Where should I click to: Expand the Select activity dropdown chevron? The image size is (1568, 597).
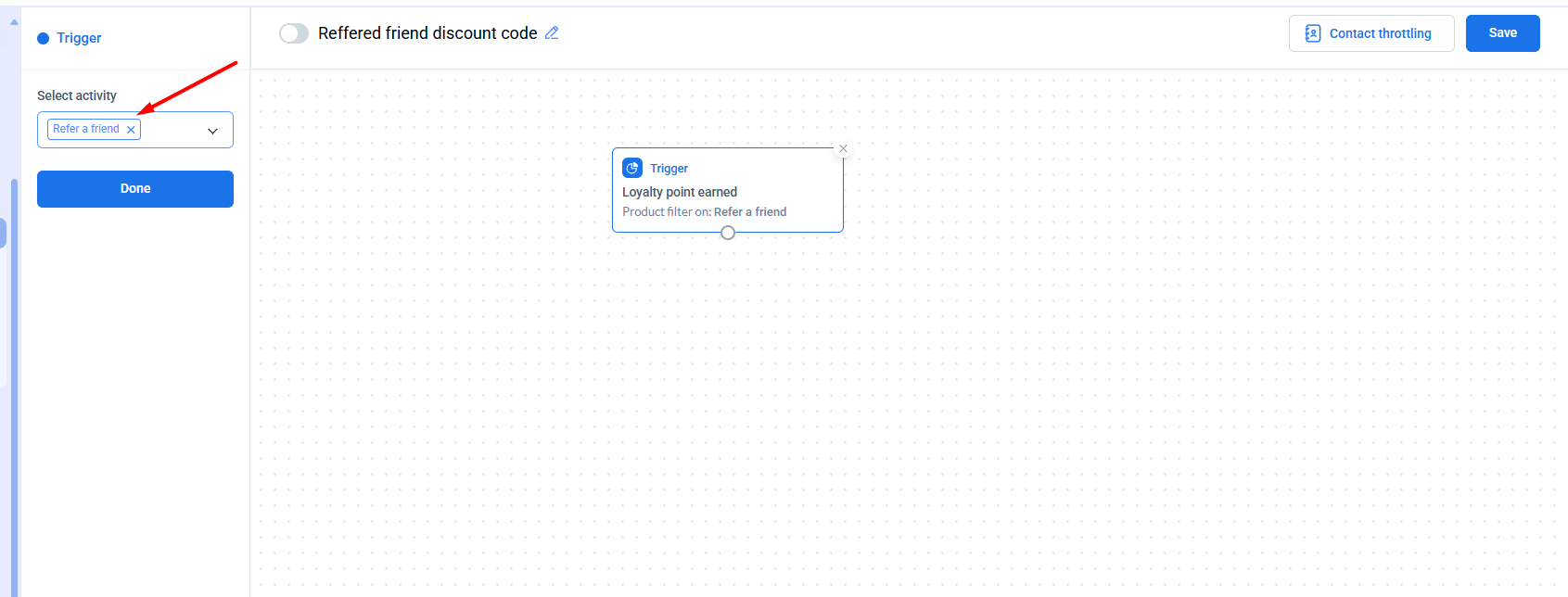pos(212,131)
